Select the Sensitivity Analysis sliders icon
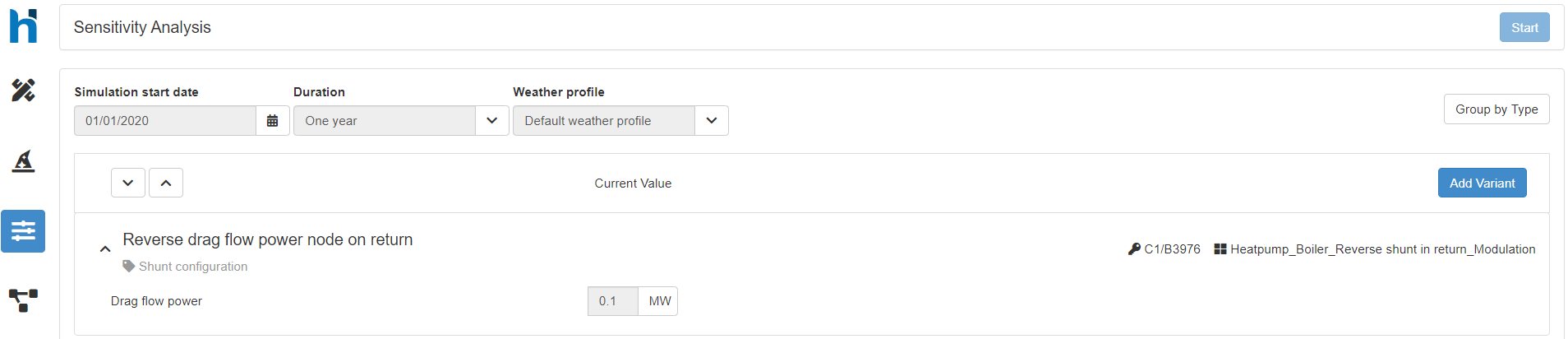The image size is (1568, 339). click(23, 231)
